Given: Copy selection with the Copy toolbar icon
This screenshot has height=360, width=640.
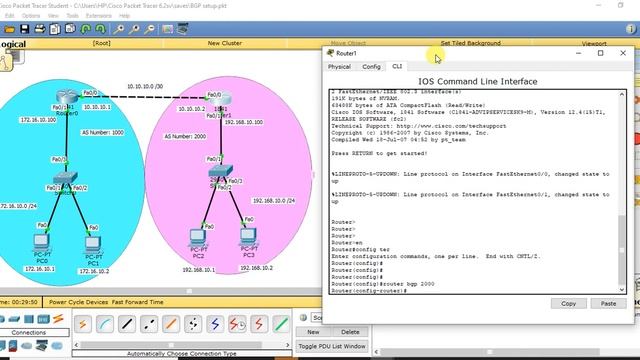Looking at the screenshot, I should [55, 29].
